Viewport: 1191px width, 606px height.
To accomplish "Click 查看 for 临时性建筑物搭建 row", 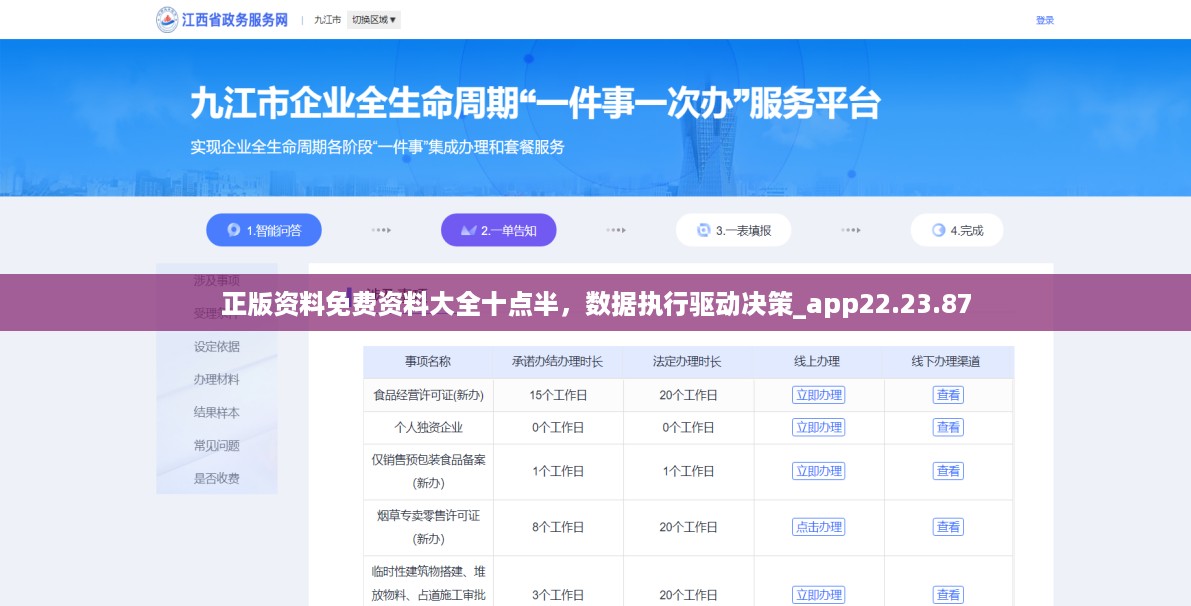I will (948, 595).
